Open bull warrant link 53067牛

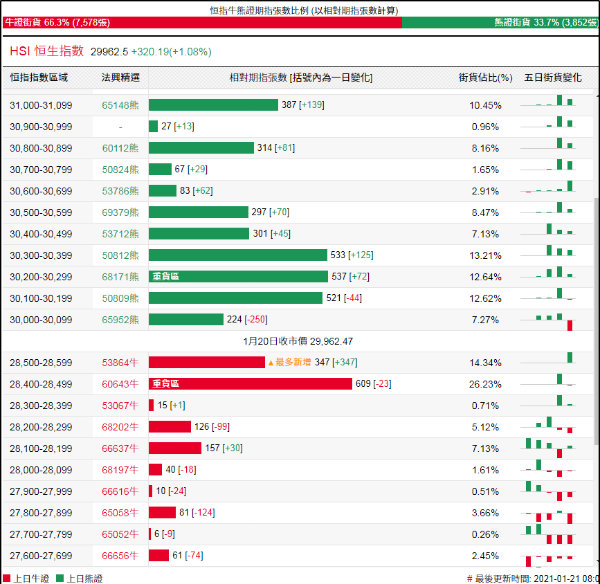tap(120, 405)
